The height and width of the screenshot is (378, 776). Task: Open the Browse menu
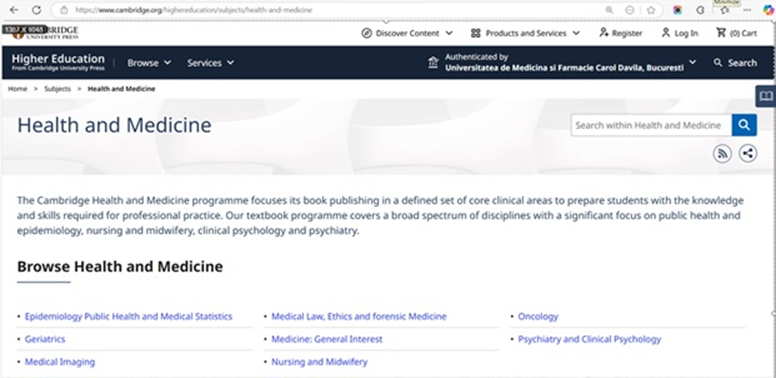[149, 63]
